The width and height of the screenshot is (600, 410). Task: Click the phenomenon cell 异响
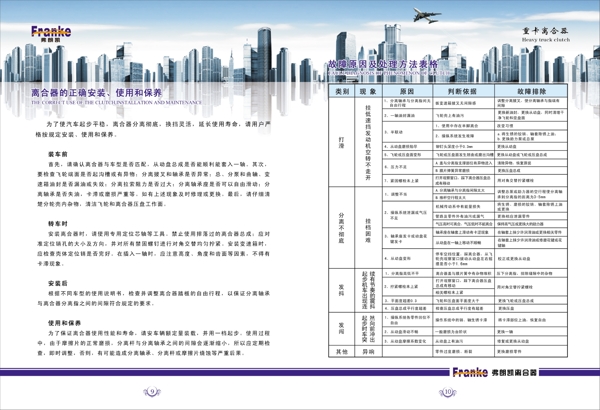click(368, 351)
